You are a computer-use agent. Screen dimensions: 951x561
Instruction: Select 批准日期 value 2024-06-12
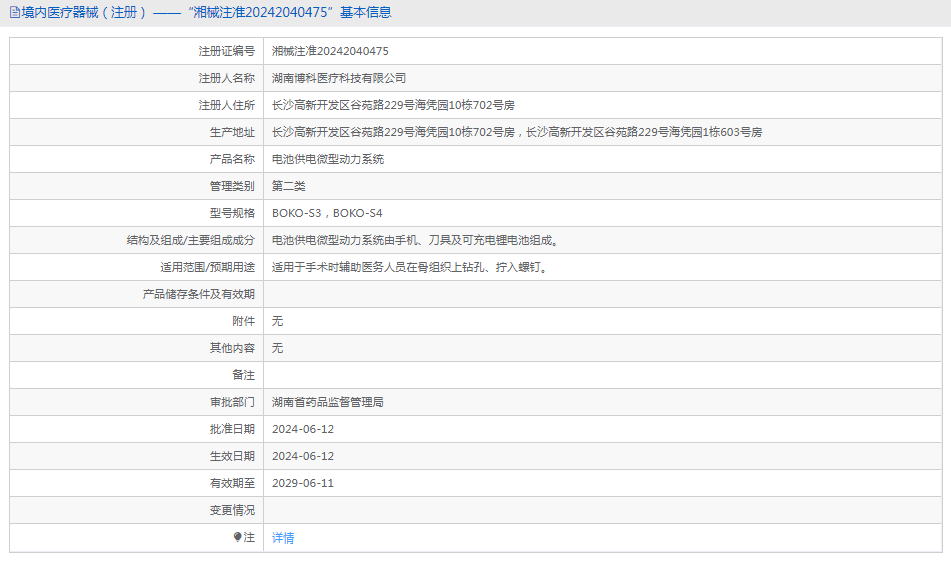click(303, 429)
